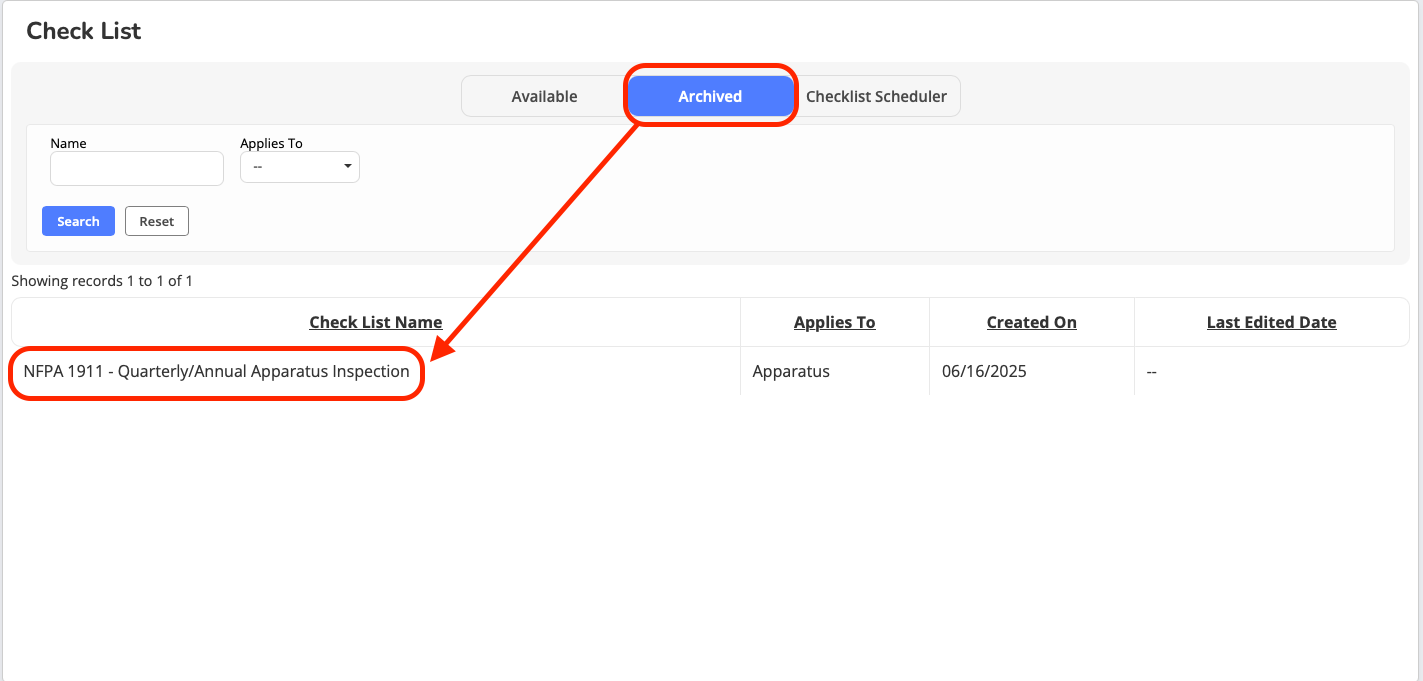Reset the search filters

[157, 221]
